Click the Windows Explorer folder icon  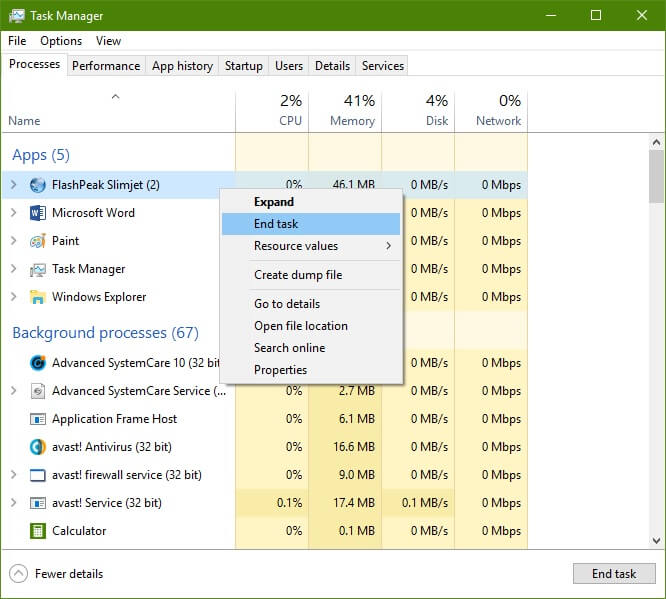[37, 297]
